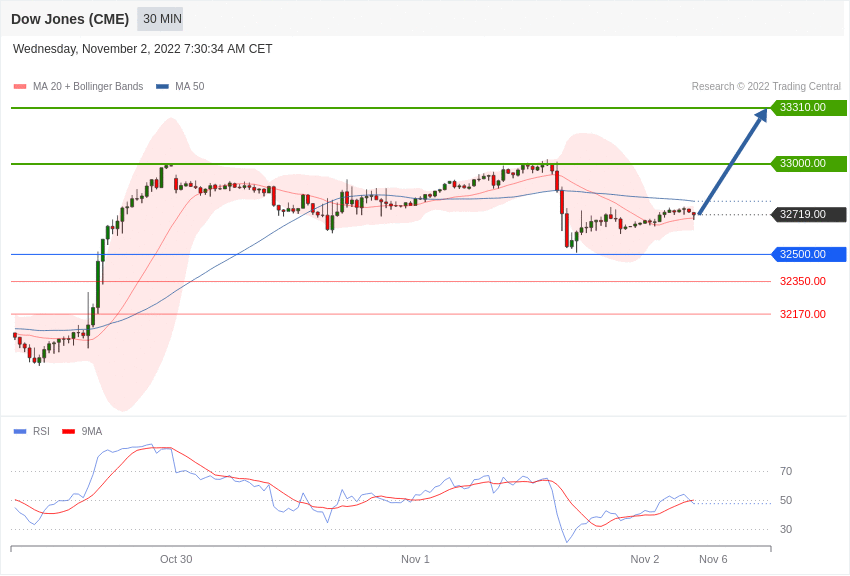Click the pink MA 20 color swatch
The height and width of the screenshot is (576, 850).
tap(20, 86)
